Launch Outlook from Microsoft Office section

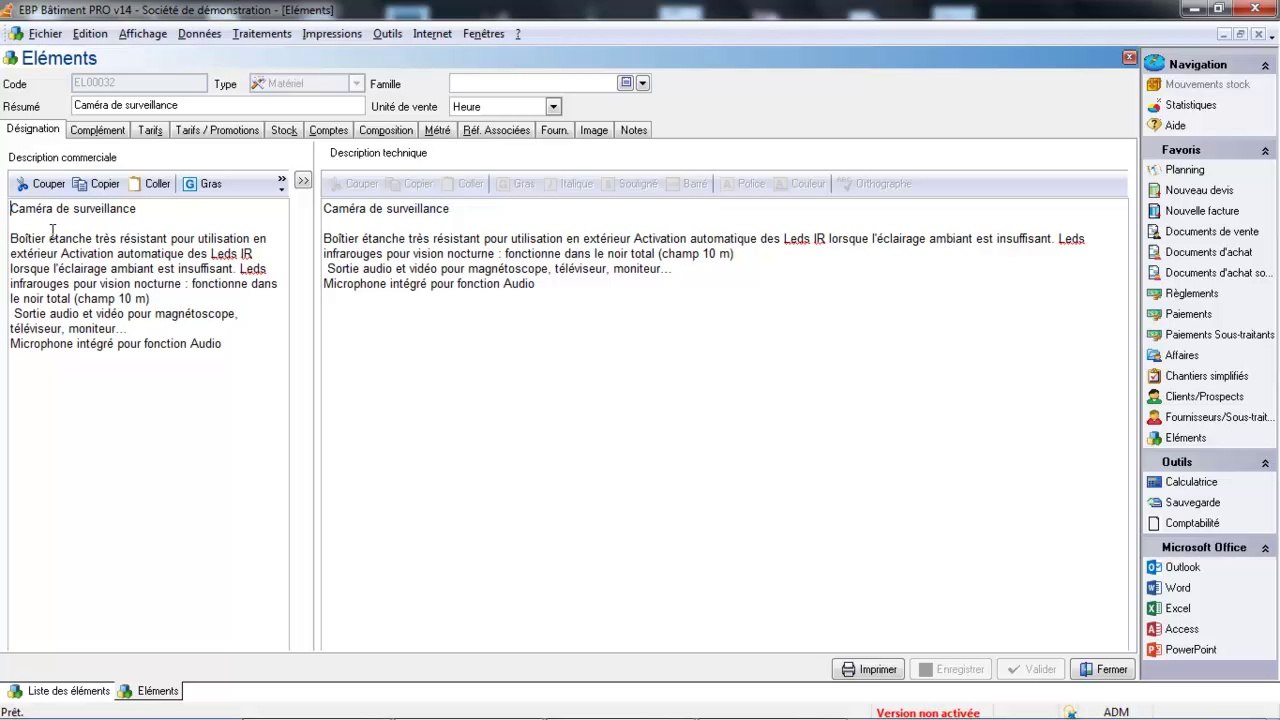pyautogui.click(x=1173, y=567)
